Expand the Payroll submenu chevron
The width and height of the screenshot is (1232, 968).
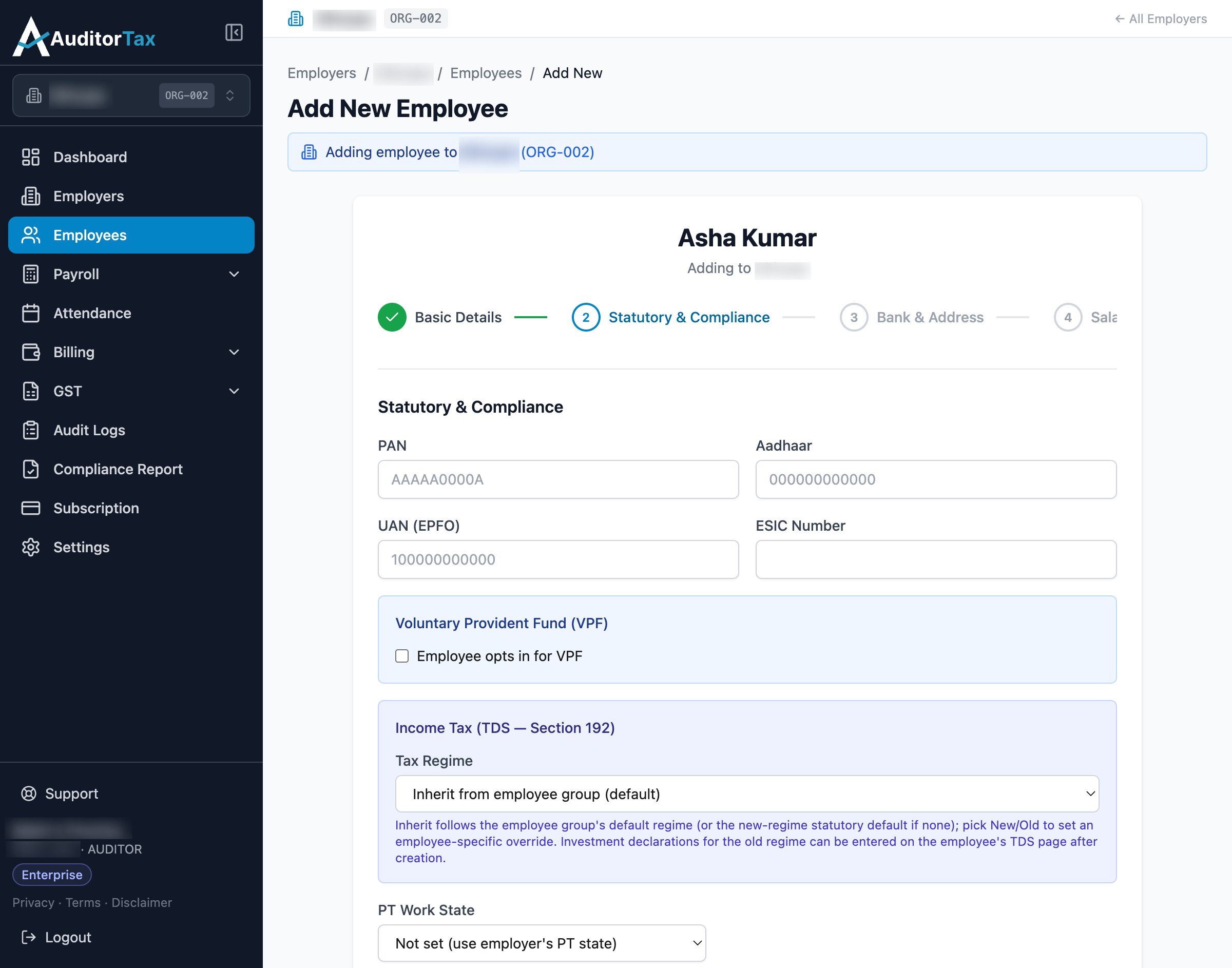pyautogui.click(x=234, y=274)
